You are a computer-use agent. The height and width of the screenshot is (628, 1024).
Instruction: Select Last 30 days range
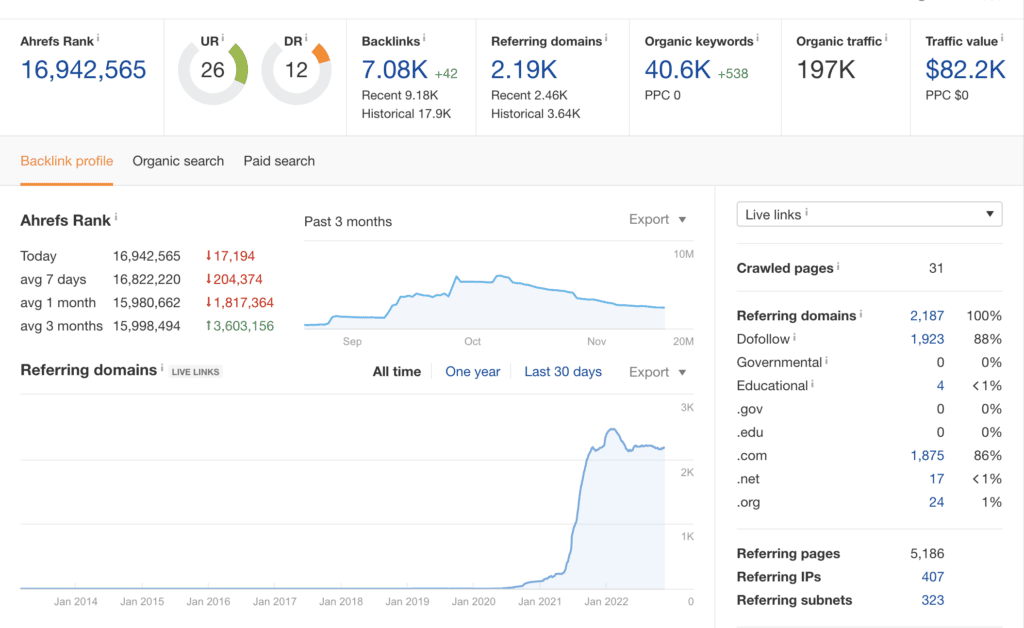click(x=563, y=371)
